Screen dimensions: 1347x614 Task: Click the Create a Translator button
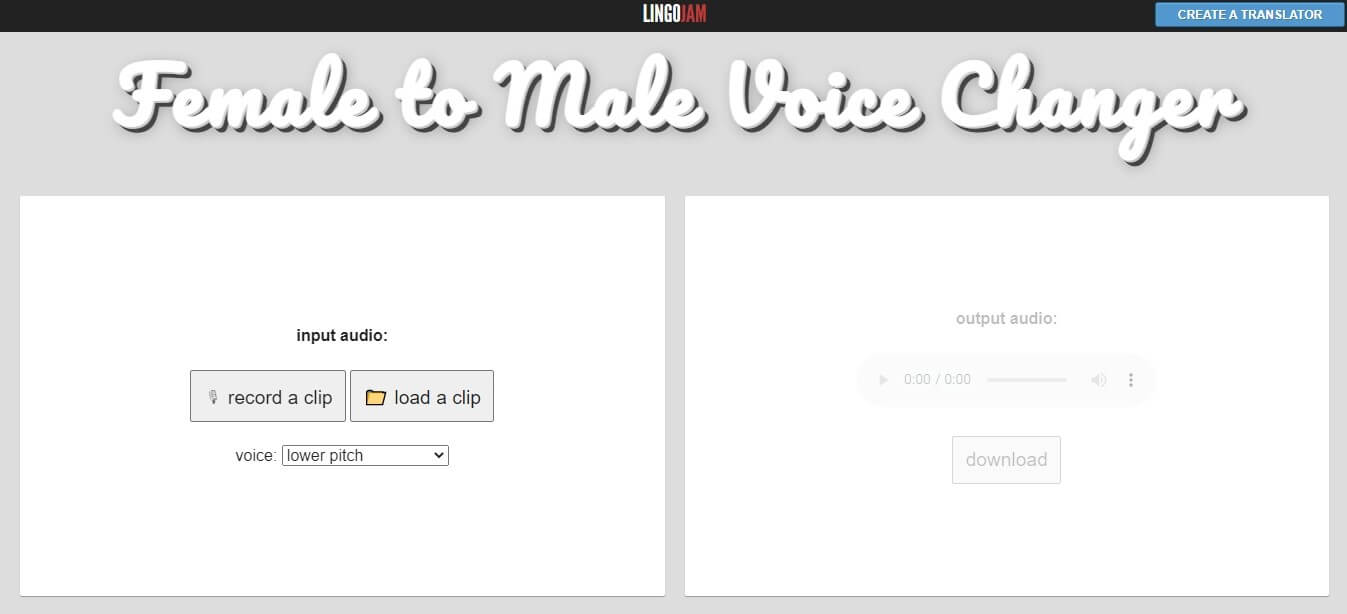[1249, 15]
